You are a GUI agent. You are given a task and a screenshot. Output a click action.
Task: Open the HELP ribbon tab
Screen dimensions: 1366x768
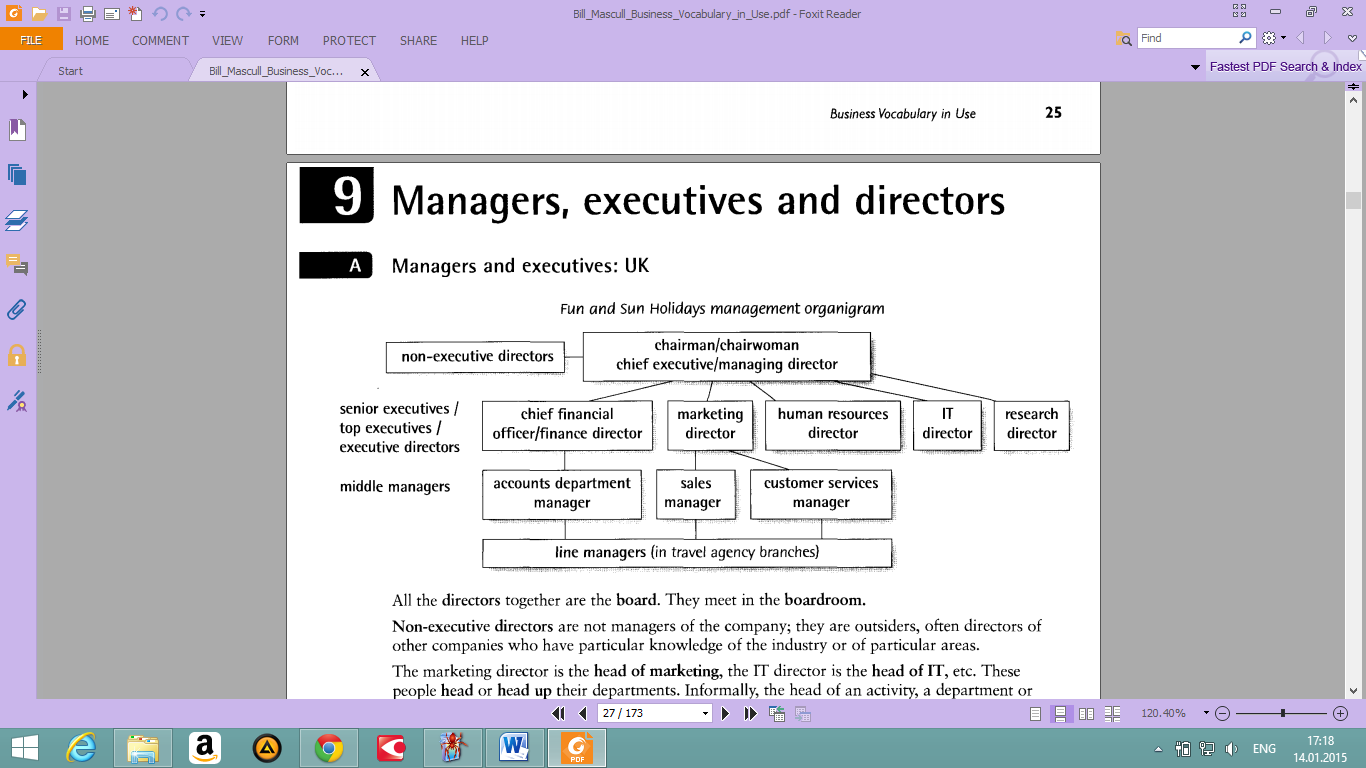pos(475,41)
